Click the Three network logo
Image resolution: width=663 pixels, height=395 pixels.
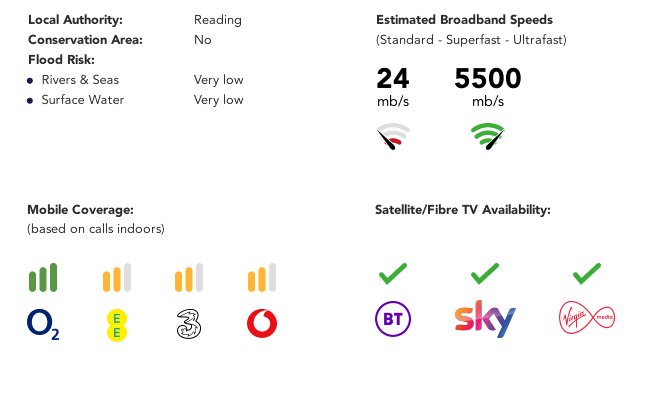click(189, 324)
